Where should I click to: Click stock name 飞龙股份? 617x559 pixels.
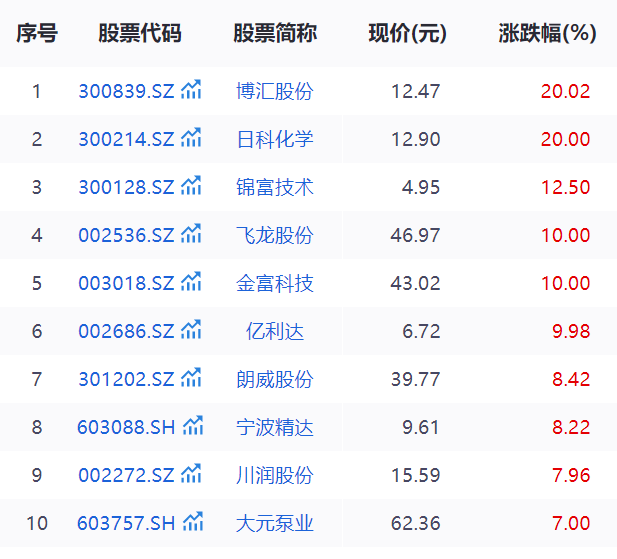click(x=275, y=235)
